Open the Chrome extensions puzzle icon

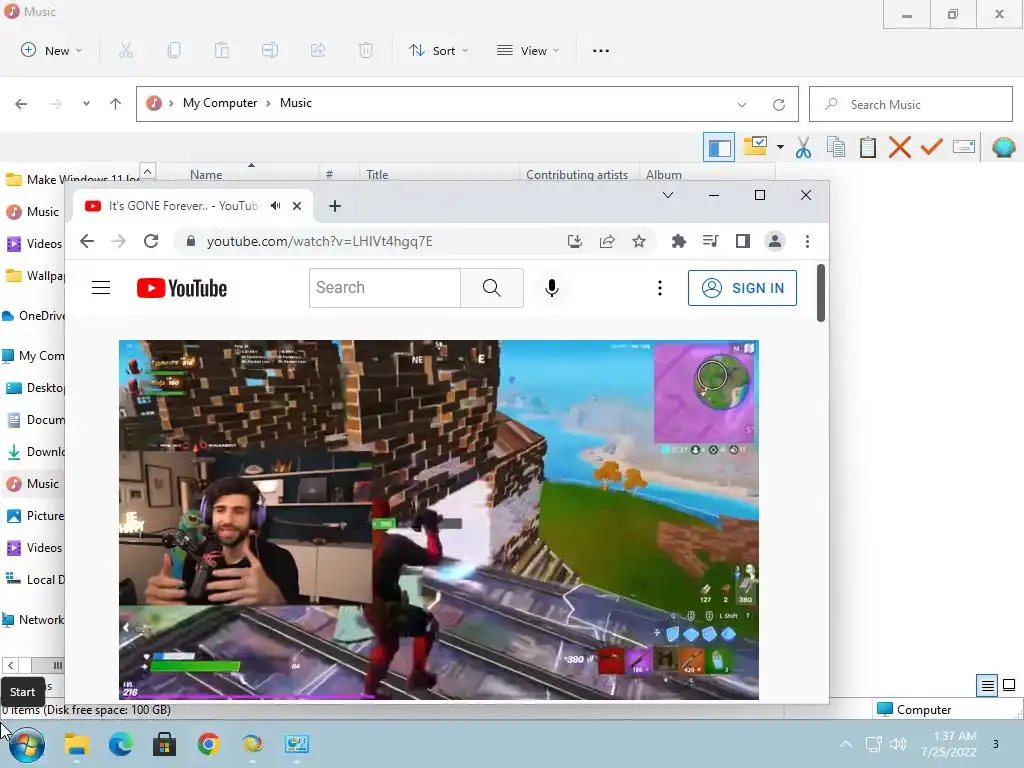point(679,242)
